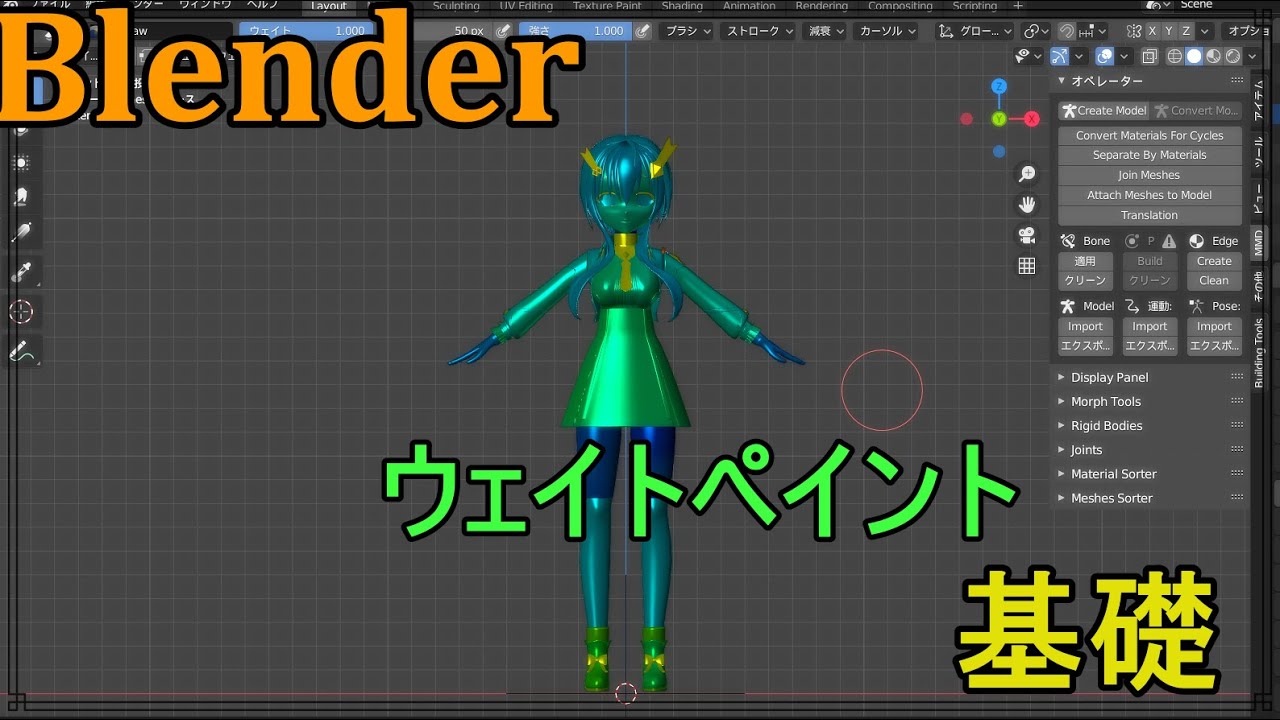Toggle the magnet snap button

click(x=1068, y=31)
